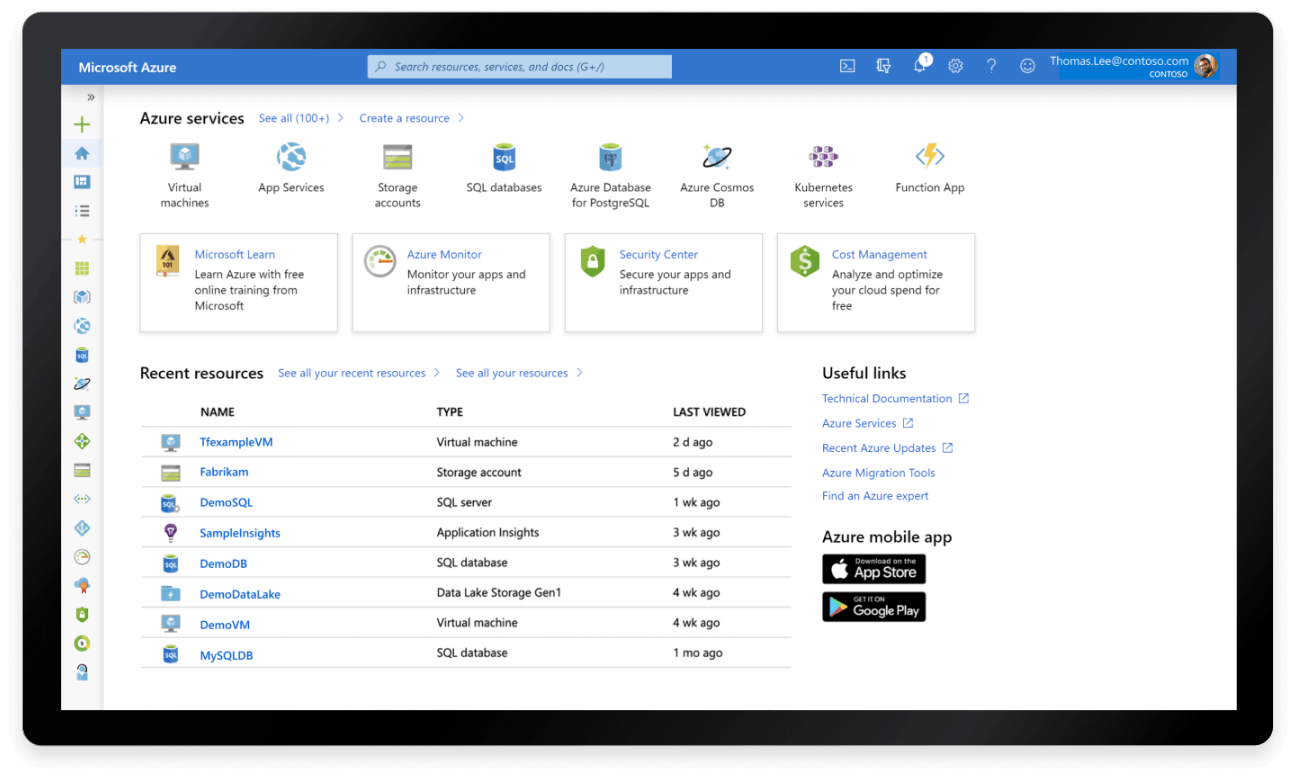Open Storage accounts under Azure services
The height and width of the screenshot is (776, 1293).
coord(397,175)
